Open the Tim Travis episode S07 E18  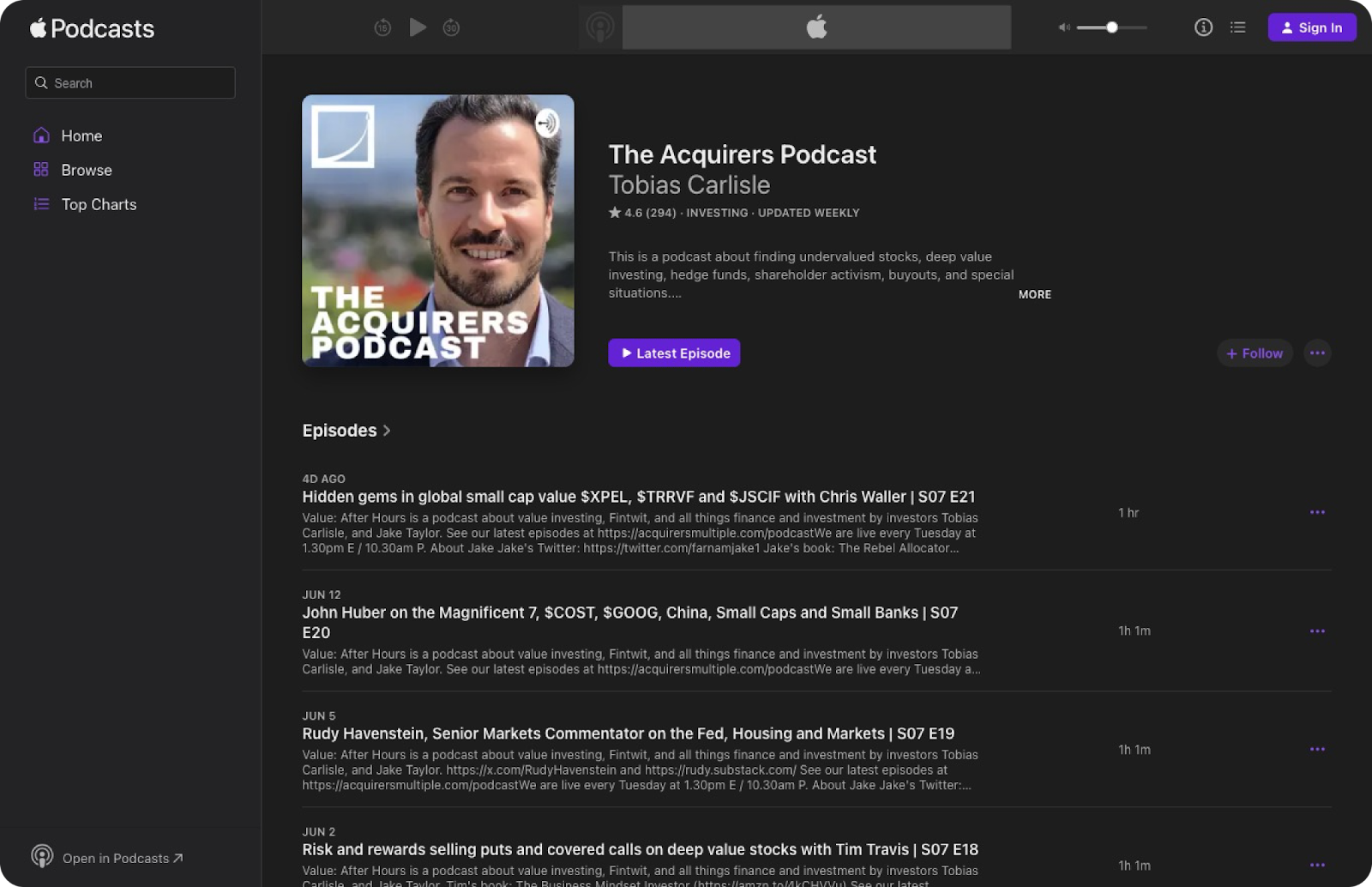[x=640, y=849]
